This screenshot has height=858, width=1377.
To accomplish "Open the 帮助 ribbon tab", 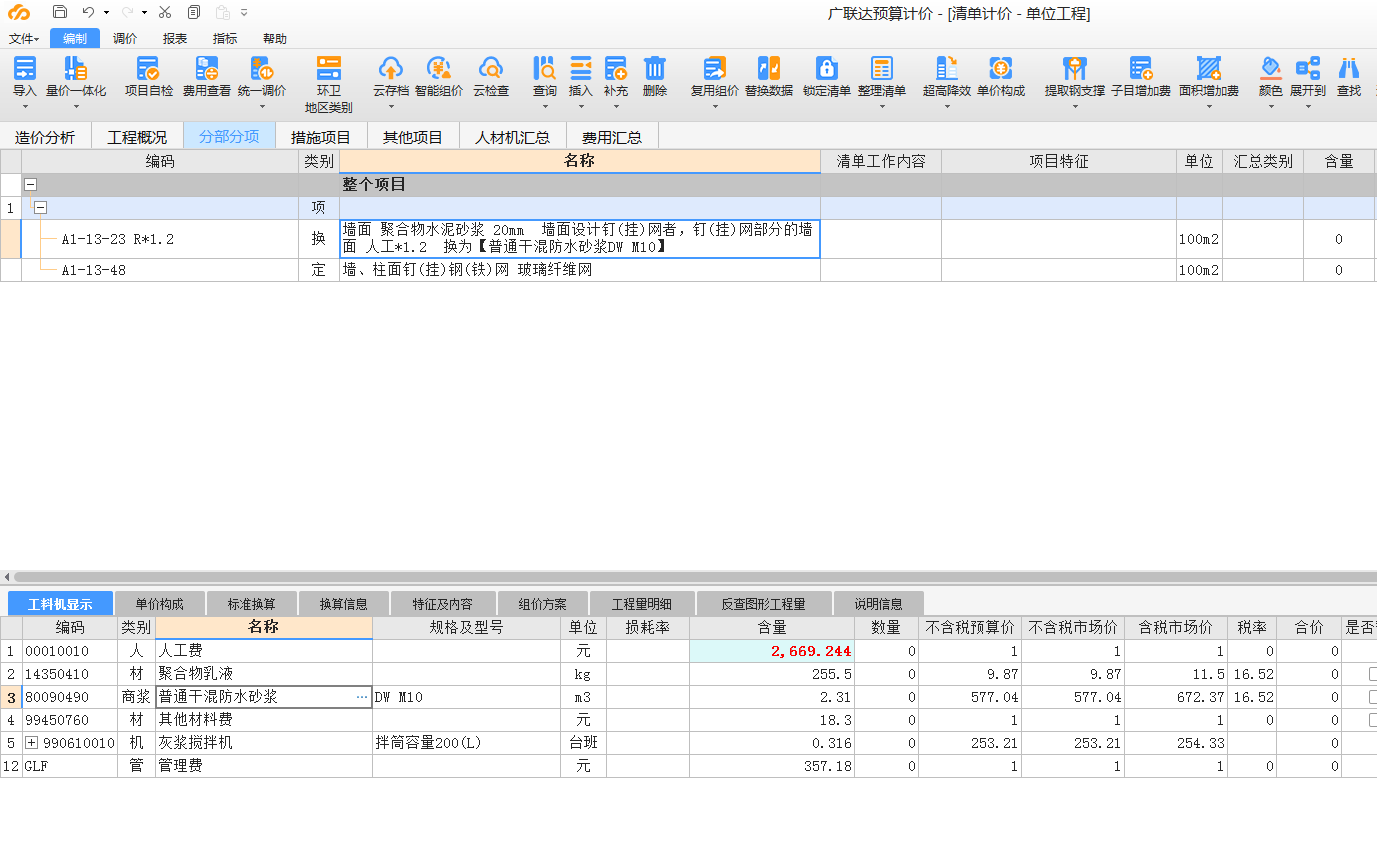I will pos(275,39).
